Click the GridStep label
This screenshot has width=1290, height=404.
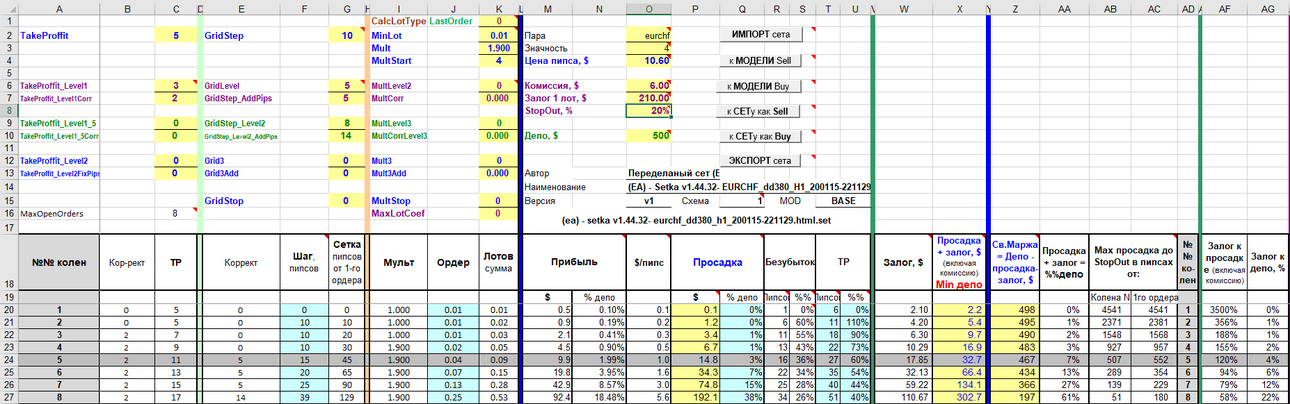pos(225,35)
